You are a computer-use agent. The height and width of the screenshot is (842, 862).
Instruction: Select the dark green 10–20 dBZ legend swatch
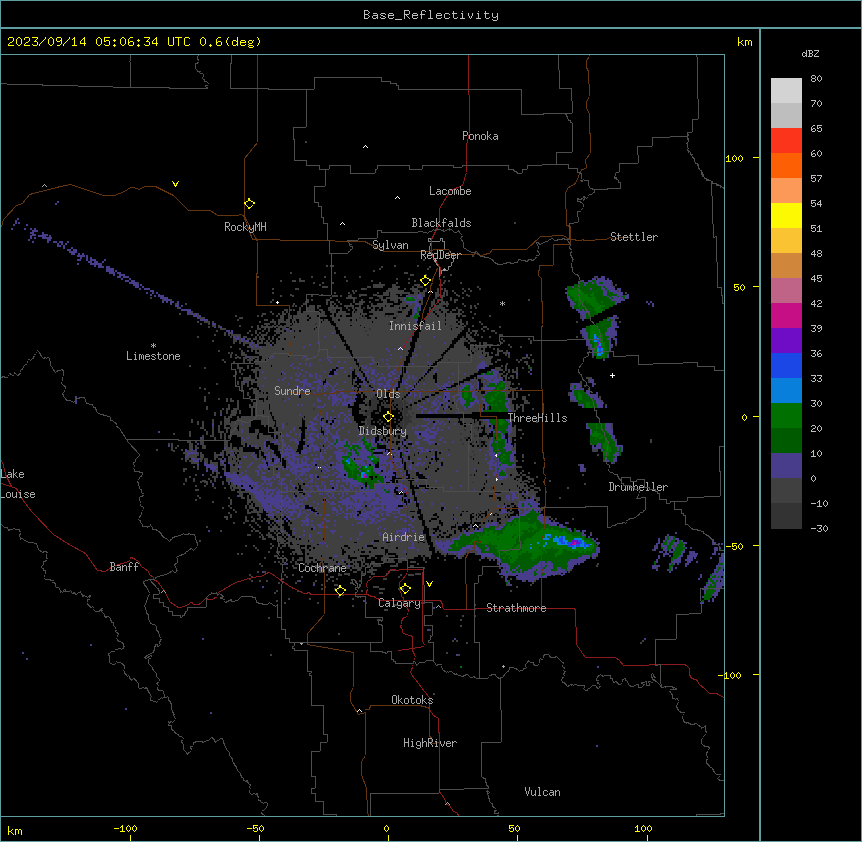(786, 441)
